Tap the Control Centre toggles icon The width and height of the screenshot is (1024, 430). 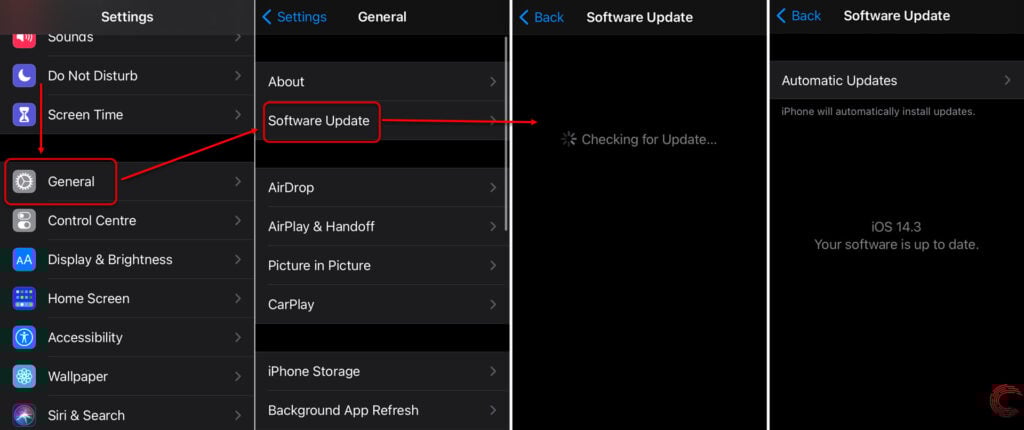pyautogui.click(x=24, y=221)
